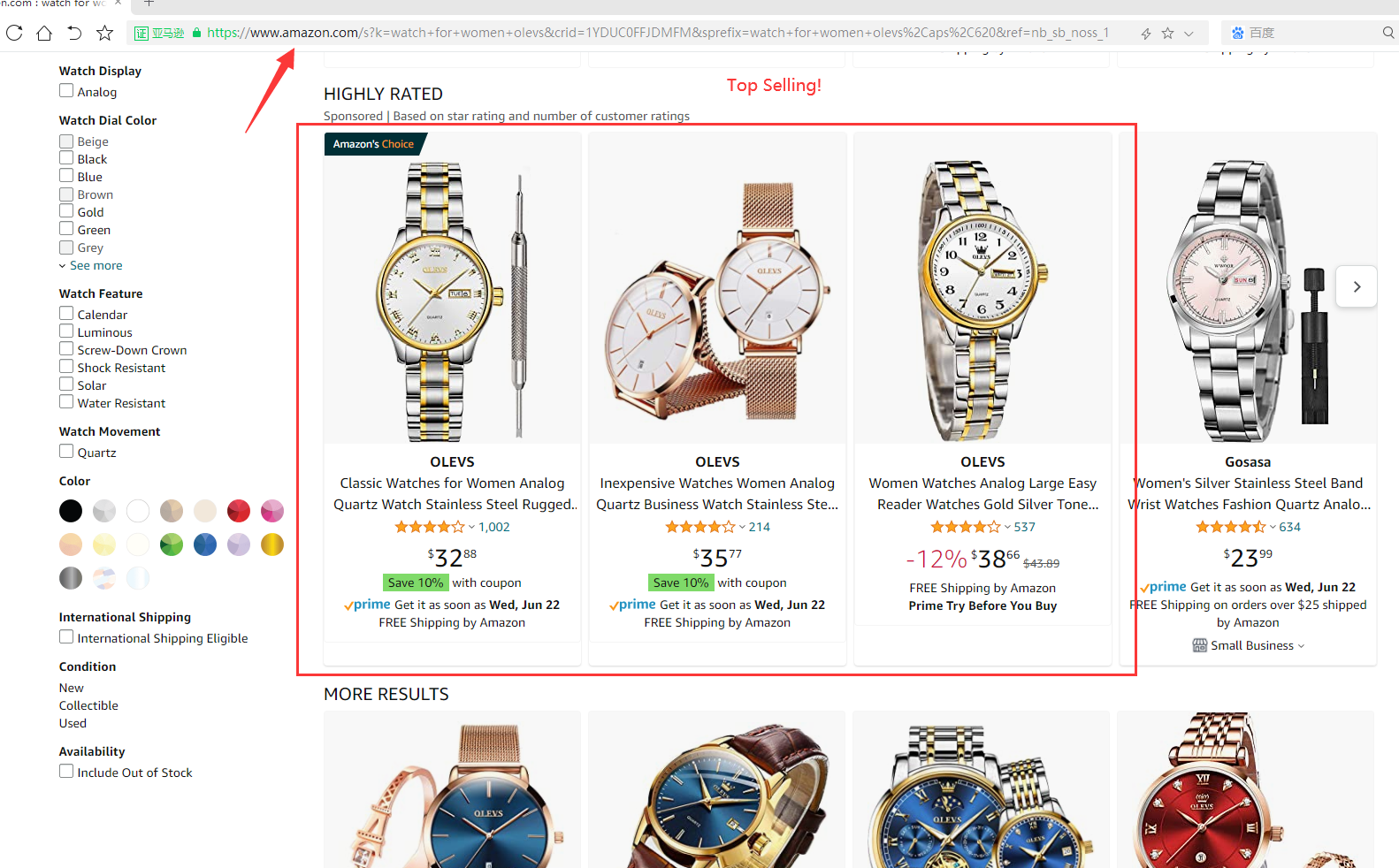Click the Baidu search magnifier icon
This screenshot has height=868, width=1399.
(x=1388, y=33)
